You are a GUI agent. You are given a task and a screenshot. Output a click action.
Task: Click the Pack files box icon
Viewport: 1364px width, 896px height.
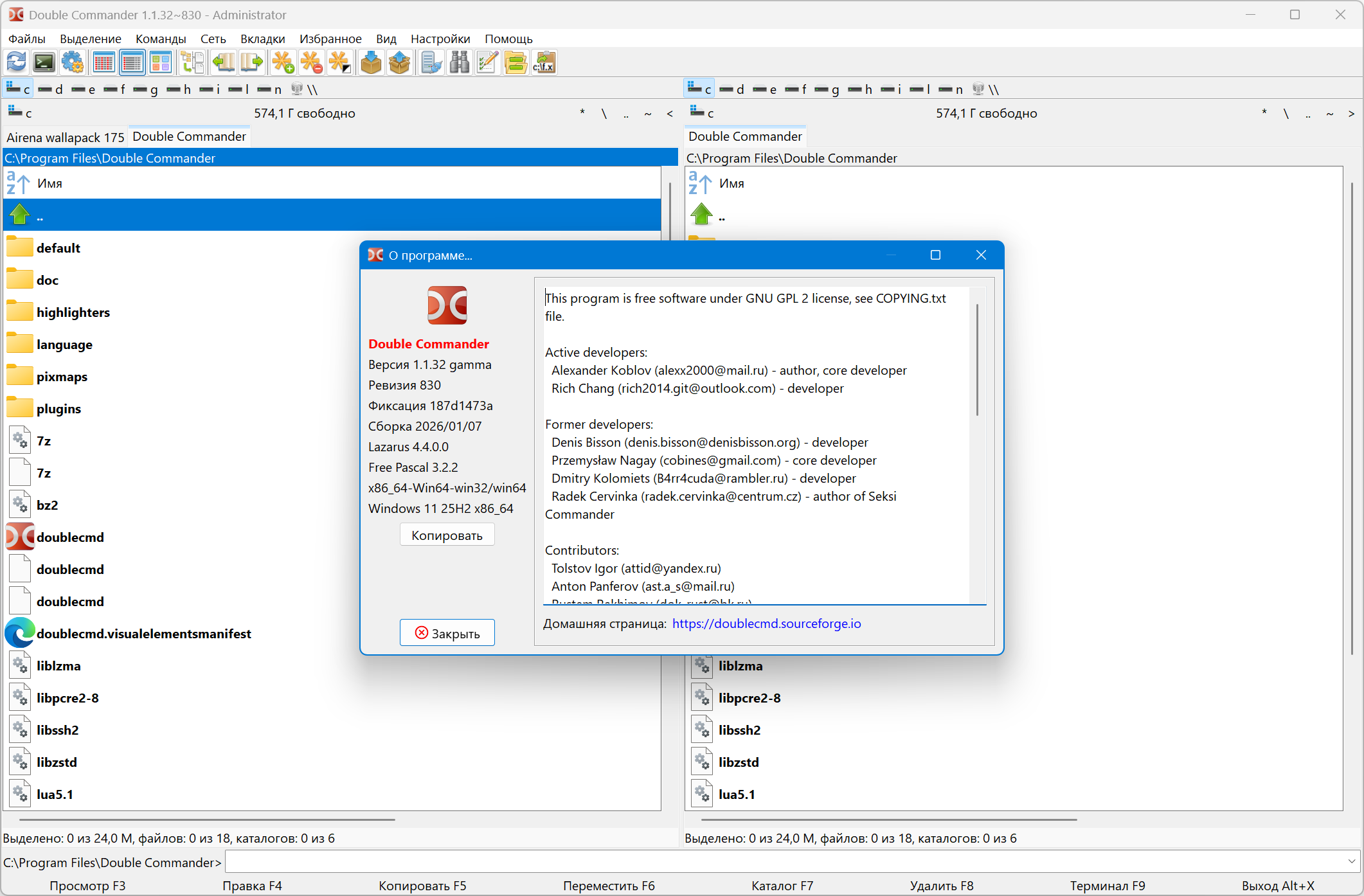[371, 63]
